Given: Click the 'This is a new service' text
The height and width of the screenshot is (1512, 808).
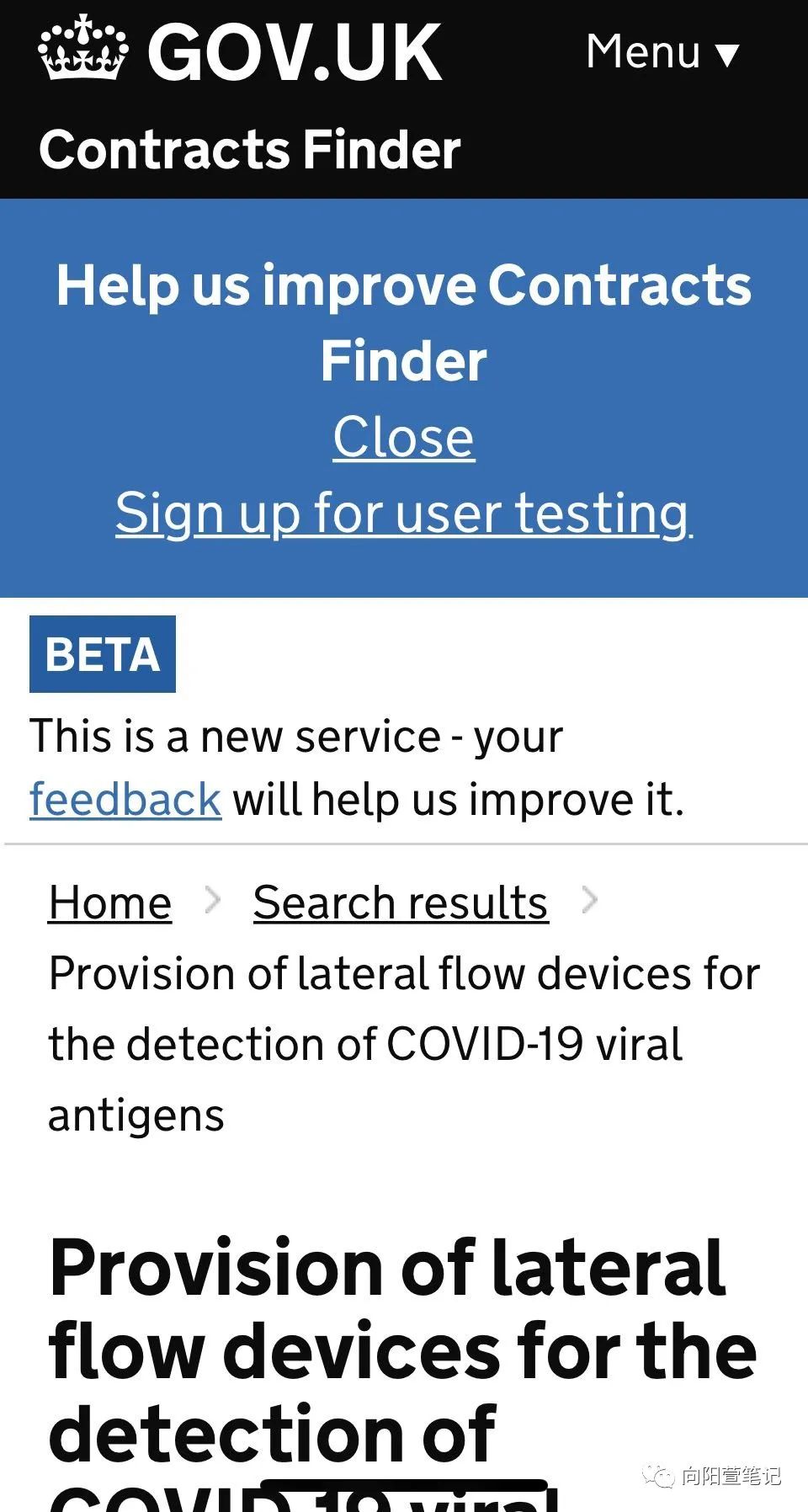Looking at the screenshot, I should (296, 737).
